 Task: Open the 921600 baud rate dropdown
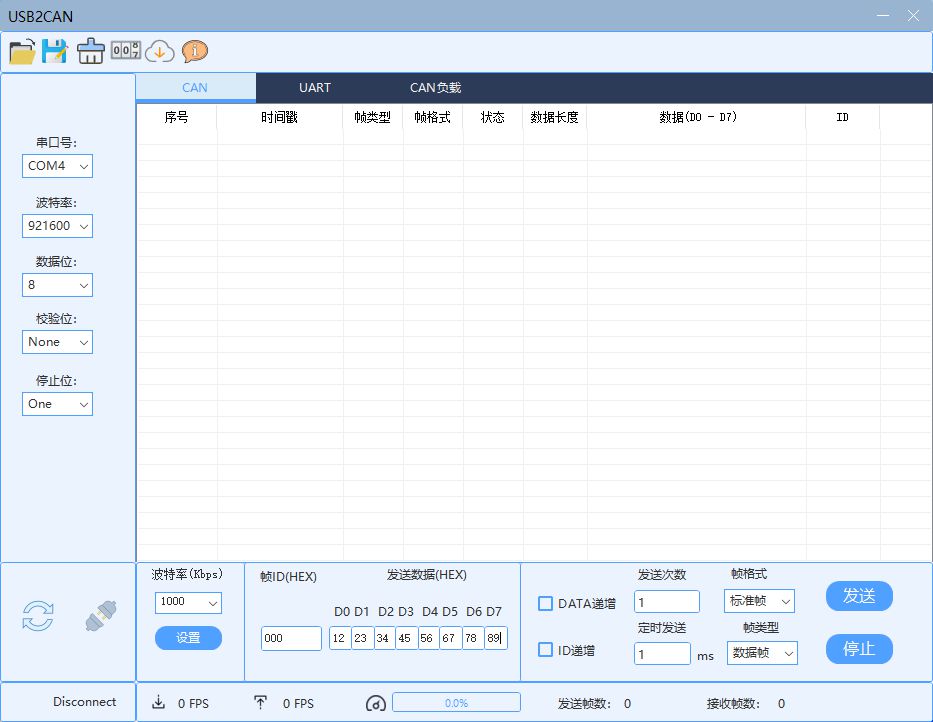point(57,226)
